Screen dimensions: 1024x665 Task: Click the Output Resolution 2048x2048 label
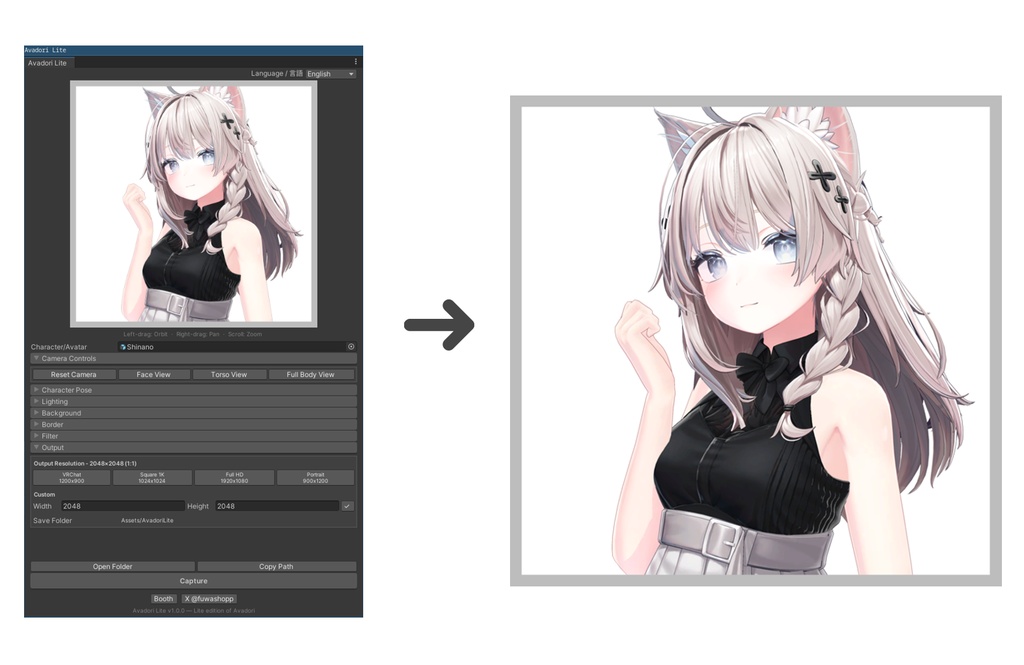coord(85,463)
